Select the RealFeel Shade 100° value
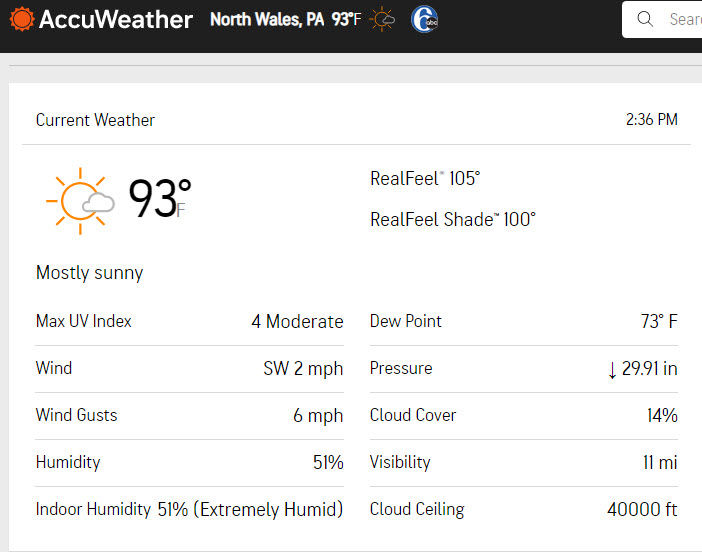702x552 pixels. (x=453, y=219)
